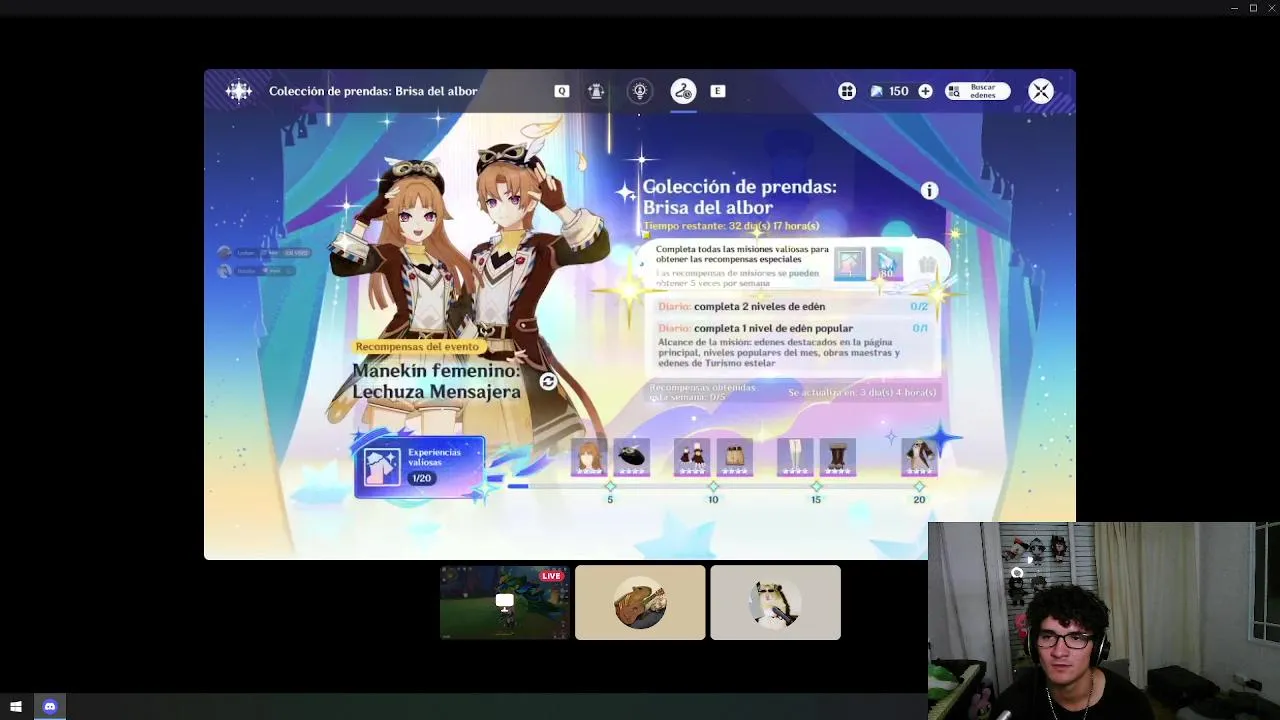
Task: Click the milestone 5 diamond marker
Action: (610, 486)
